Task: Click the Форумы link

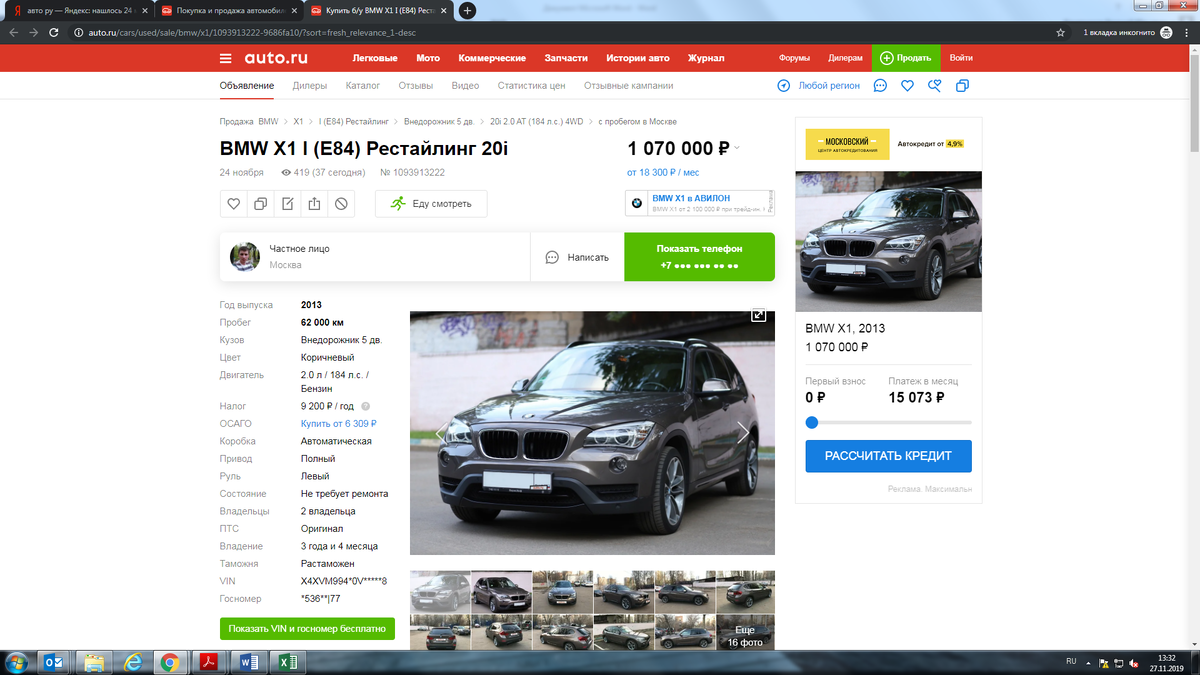Action: click(794, 58)
